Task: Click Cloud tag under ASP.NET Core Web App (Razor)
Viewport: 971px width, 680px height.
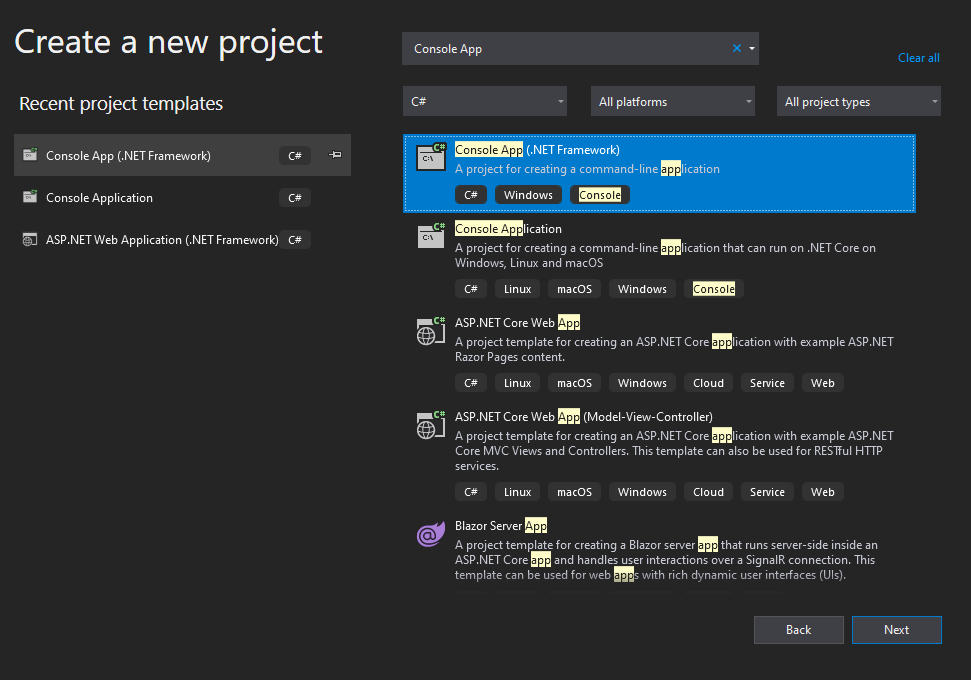Action: (x=708, y=383)
